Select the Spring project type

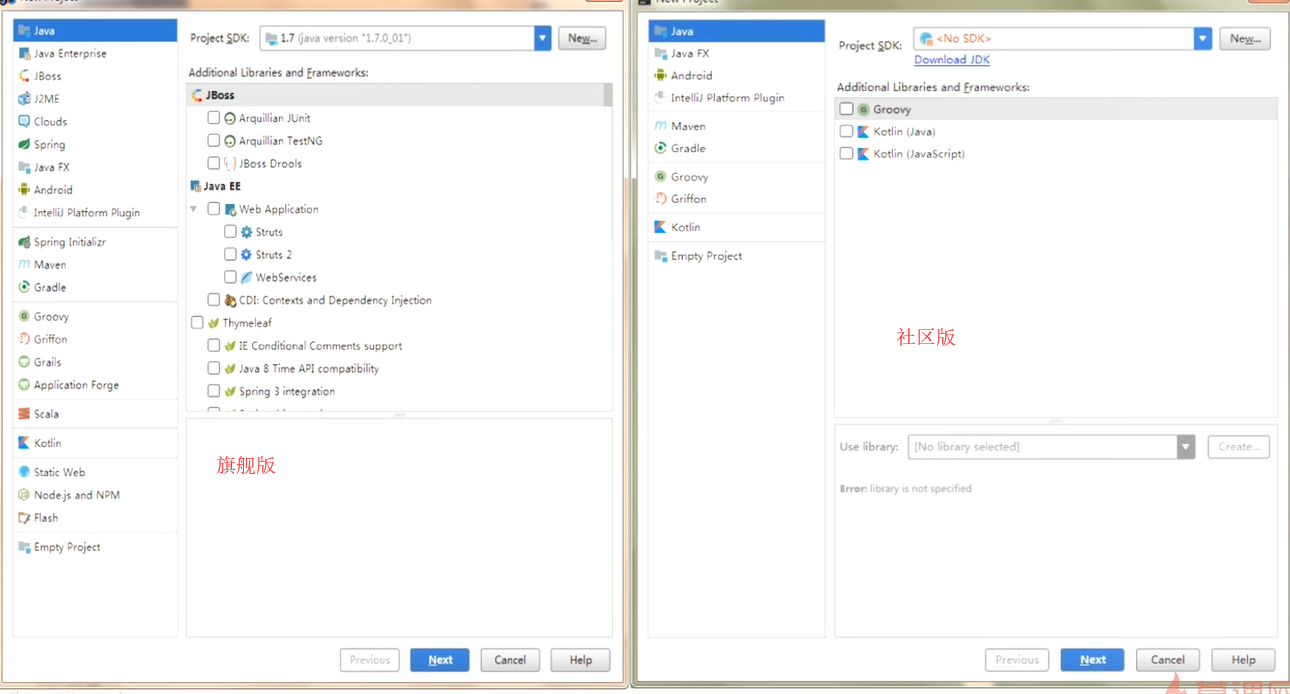[49, 145]
